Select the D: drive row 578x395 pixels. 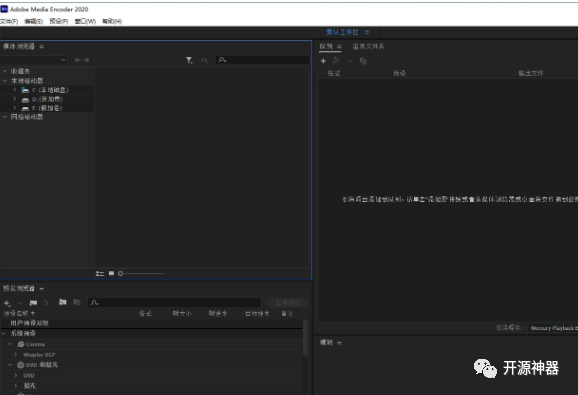pos(47,99)
